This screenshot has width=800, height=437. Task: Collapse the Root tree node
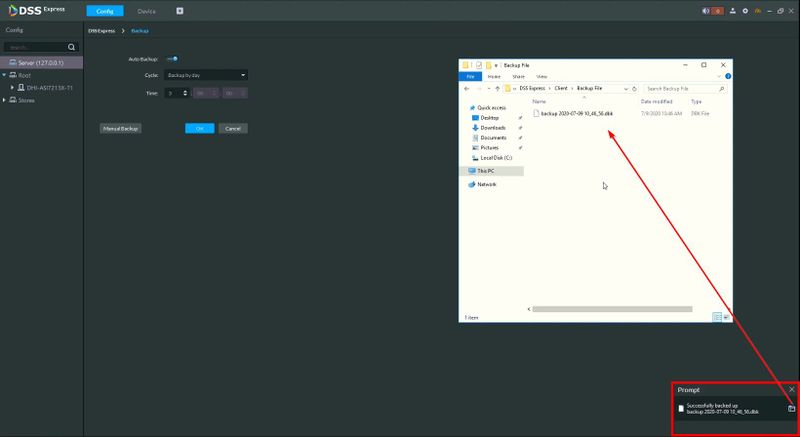pos(4,75)
